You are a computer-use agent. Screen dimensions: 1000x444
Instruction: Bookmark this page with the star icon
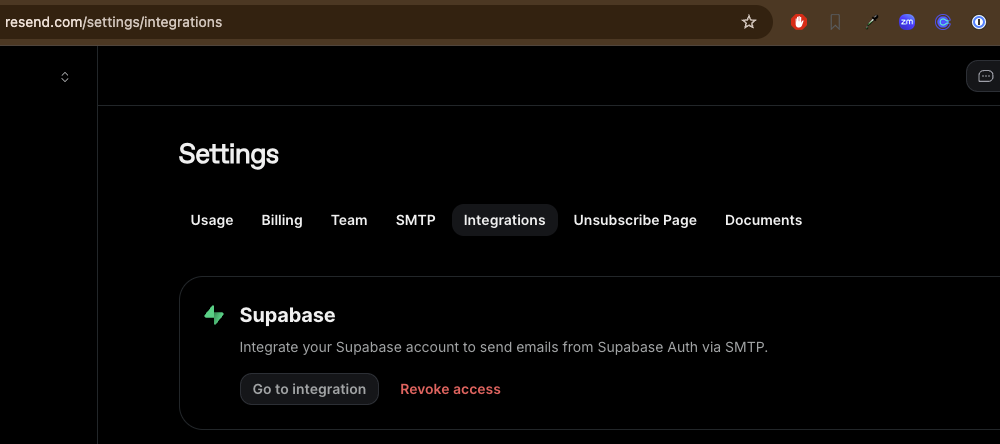click(749, 22)
